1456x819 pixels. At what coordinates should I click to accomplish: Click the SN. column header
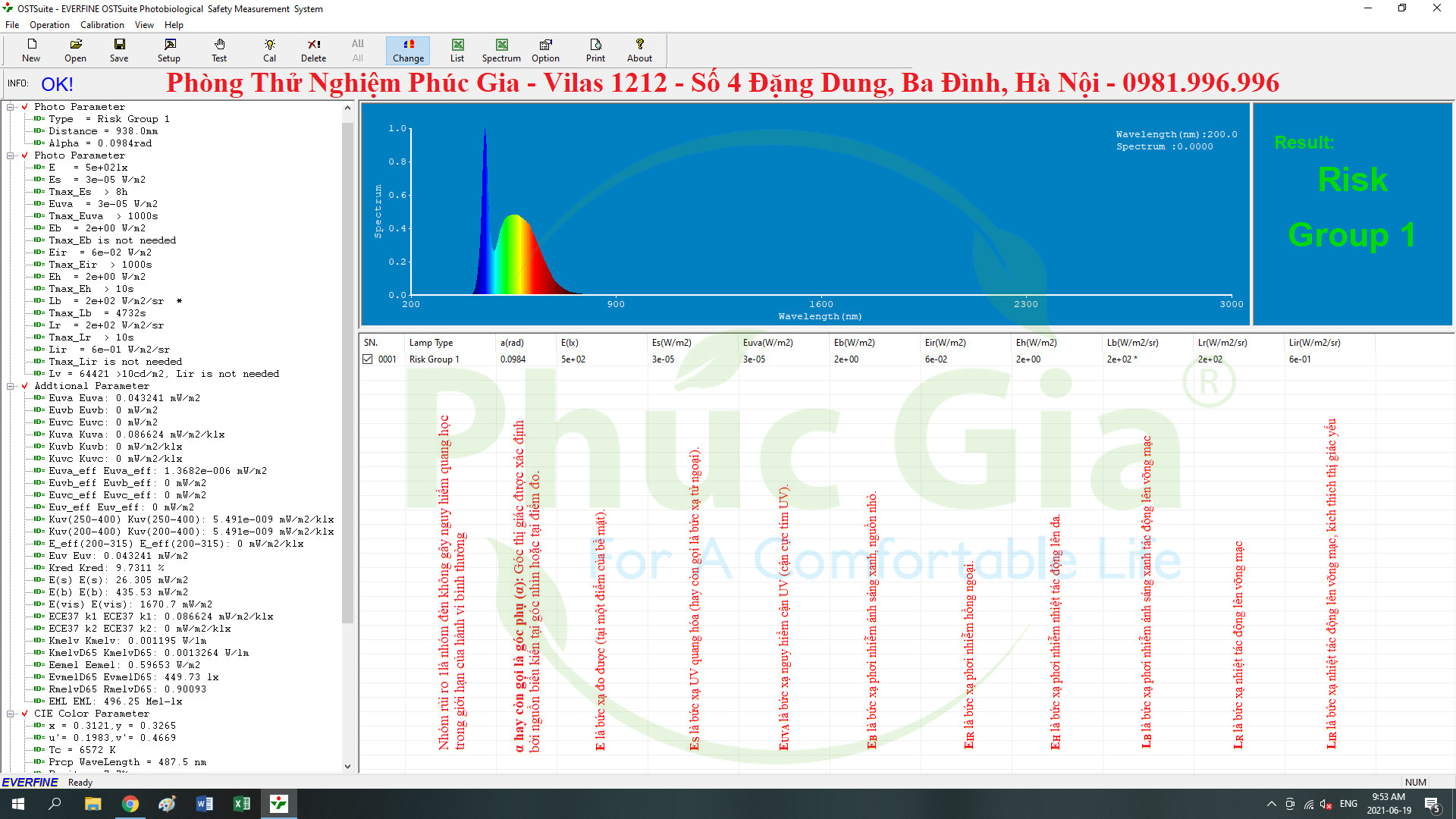pos(382,343)
